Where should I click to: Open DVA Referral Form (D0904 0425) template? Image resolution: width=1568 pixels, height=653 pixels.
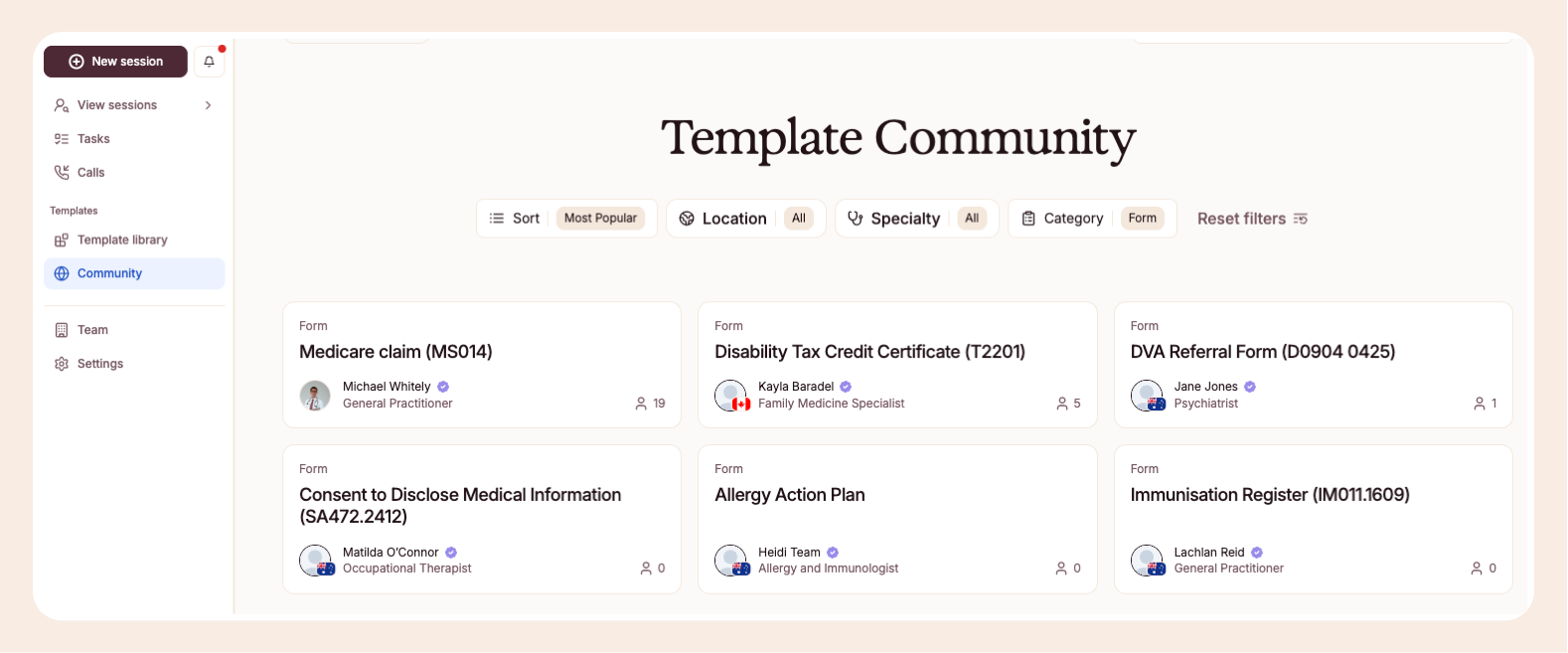coord(1314,365)
